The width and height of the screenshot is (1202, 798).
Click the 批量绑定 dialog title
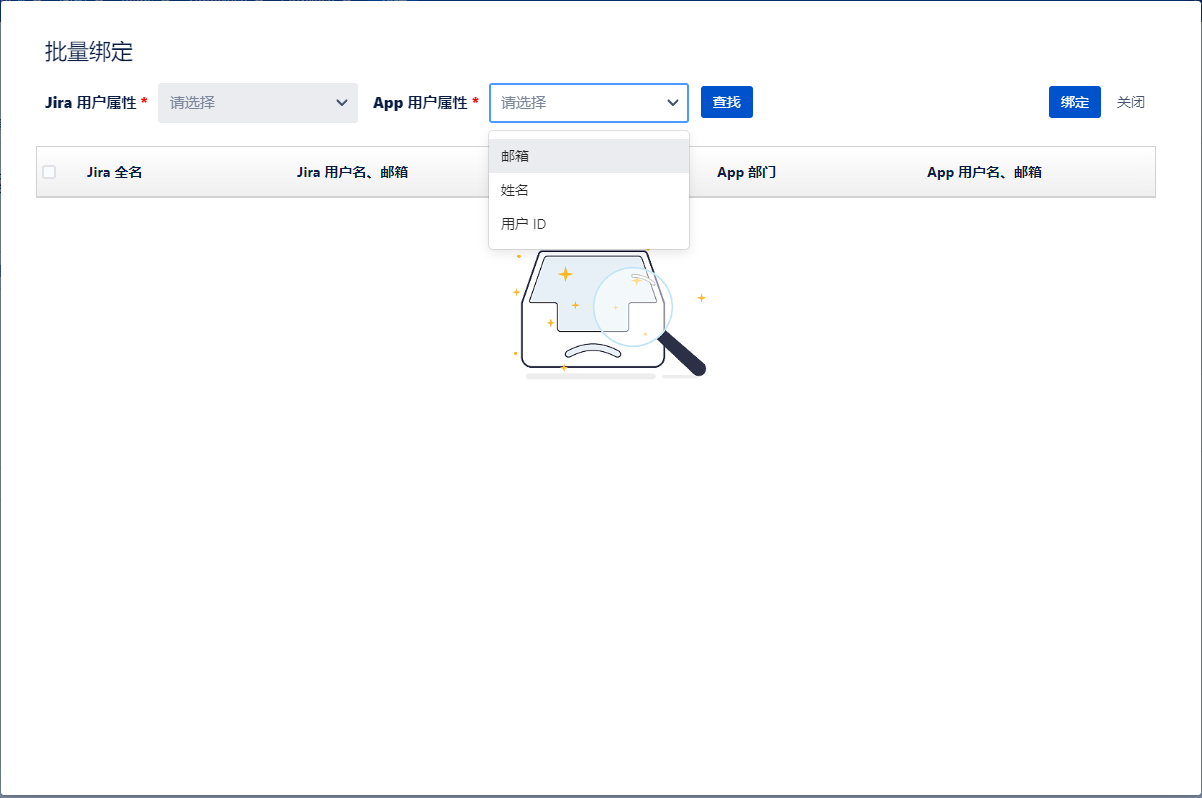point(89,52)
